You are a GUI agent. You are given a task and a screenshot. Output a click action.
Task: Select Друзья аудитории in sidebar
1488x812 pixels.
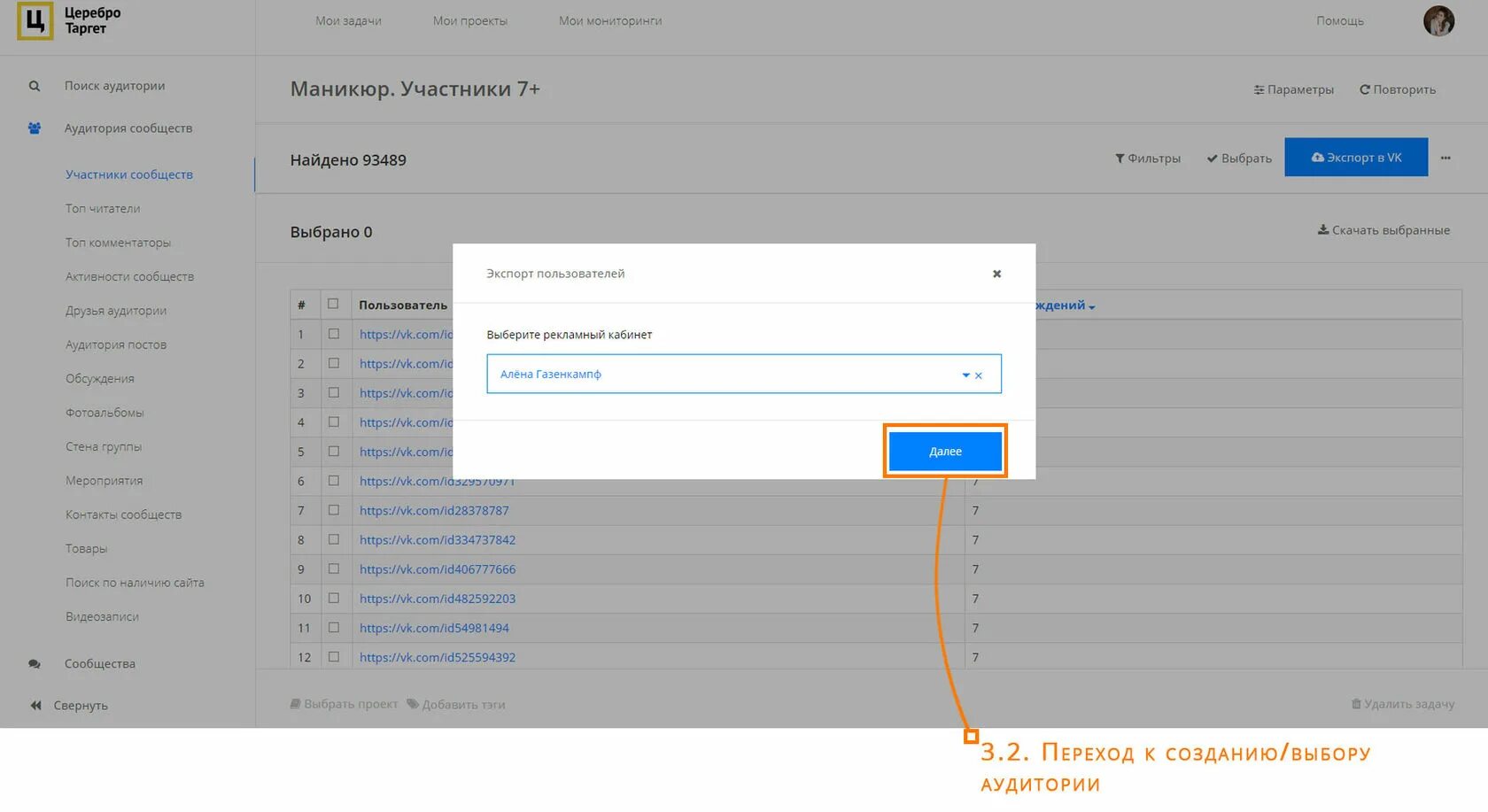pyautogui.click(x=116, y=311)
